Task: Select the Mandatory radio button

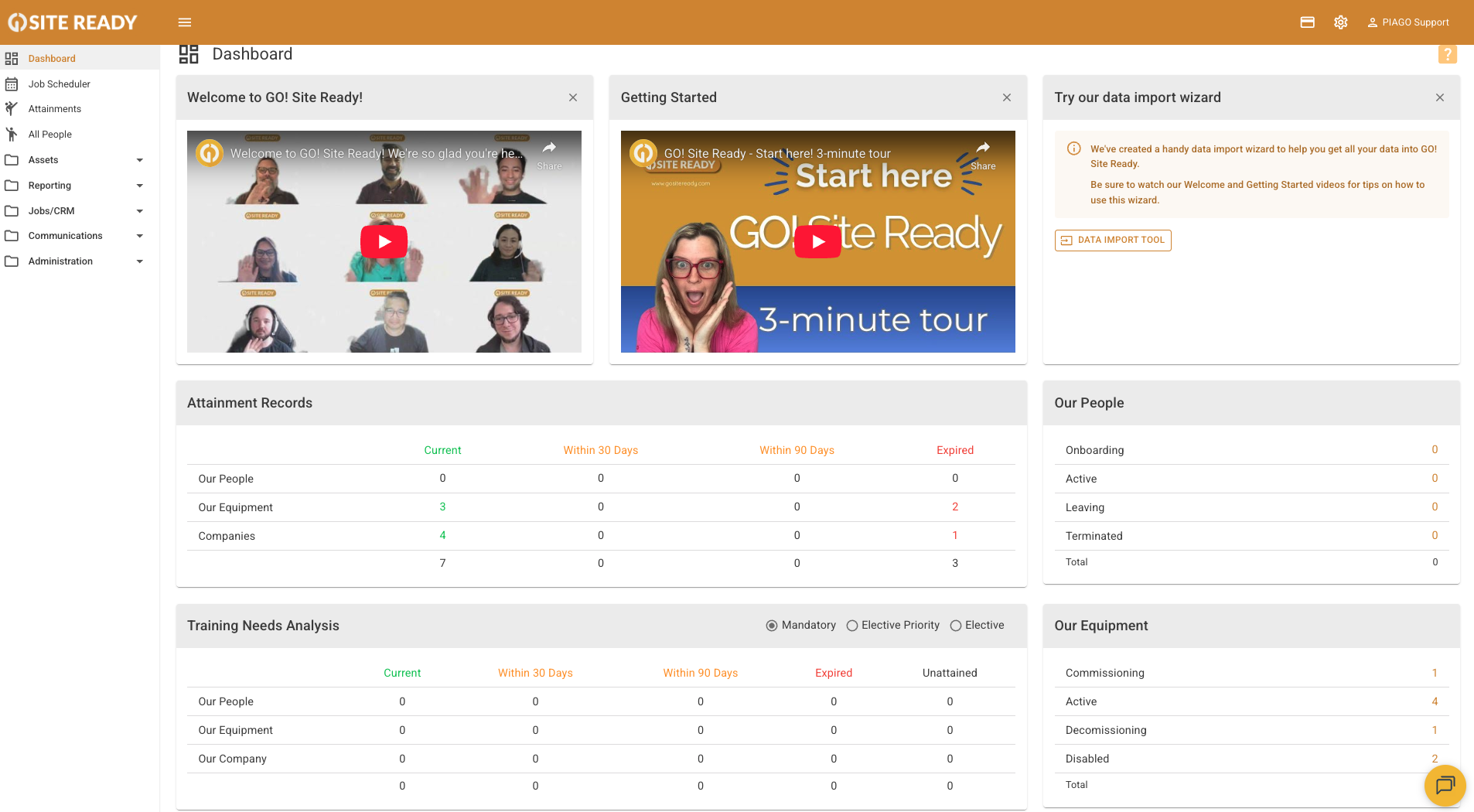Action: pos(772,626)
